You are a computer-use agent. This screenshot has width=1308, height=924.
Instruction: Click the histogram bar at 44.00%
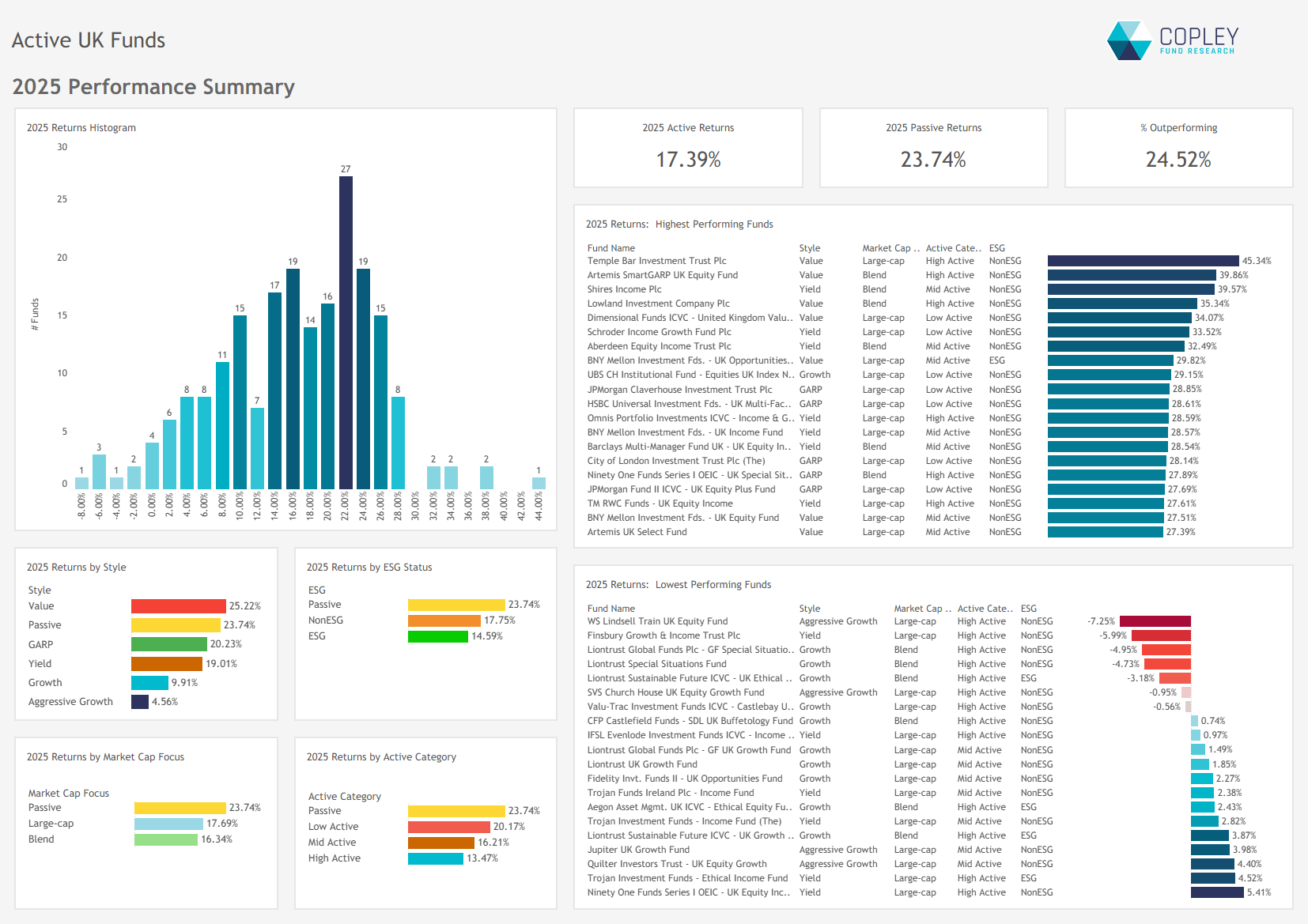click(539, 483)
